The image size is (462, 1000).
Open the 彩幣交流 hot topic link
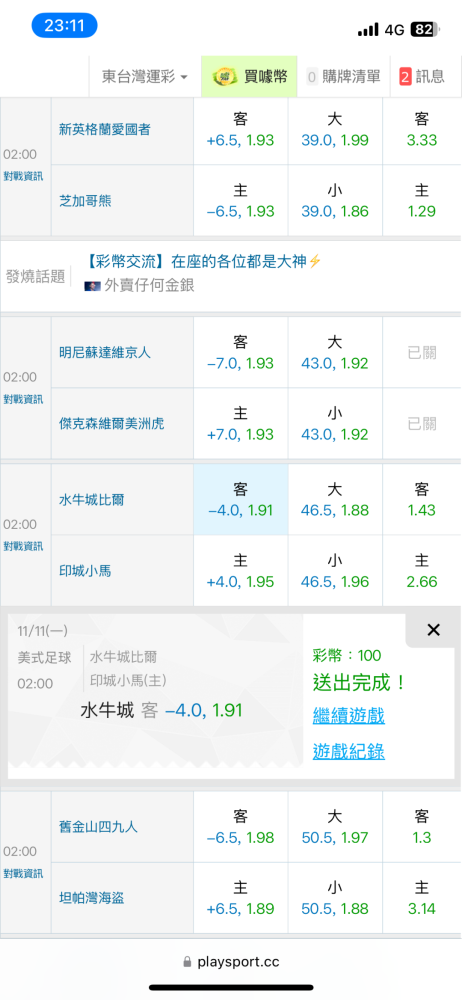click(x=204, y=261)
